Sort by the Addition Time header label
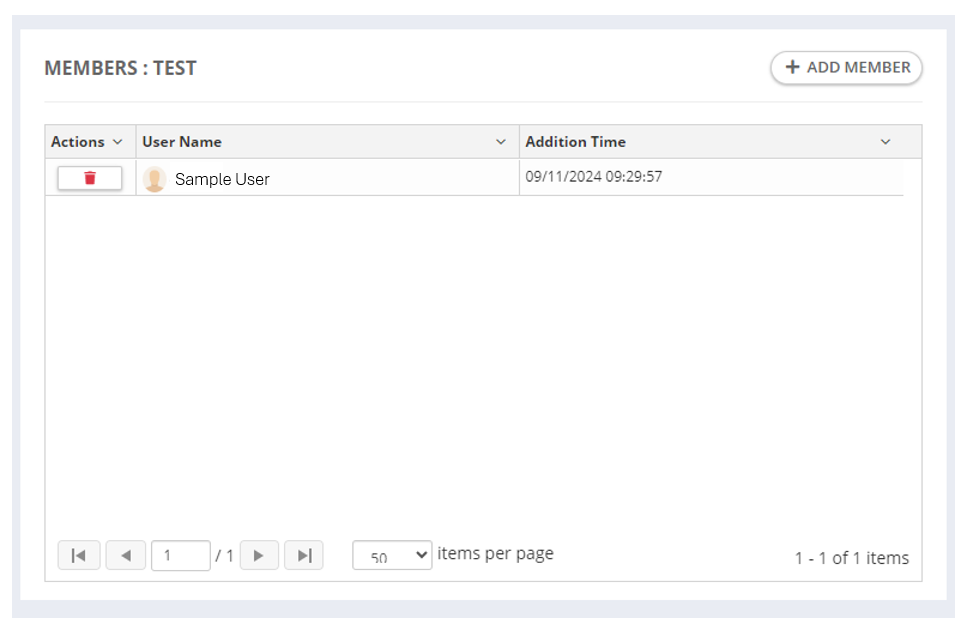Screen dimensions: 975x634 [x=576, y=142]
